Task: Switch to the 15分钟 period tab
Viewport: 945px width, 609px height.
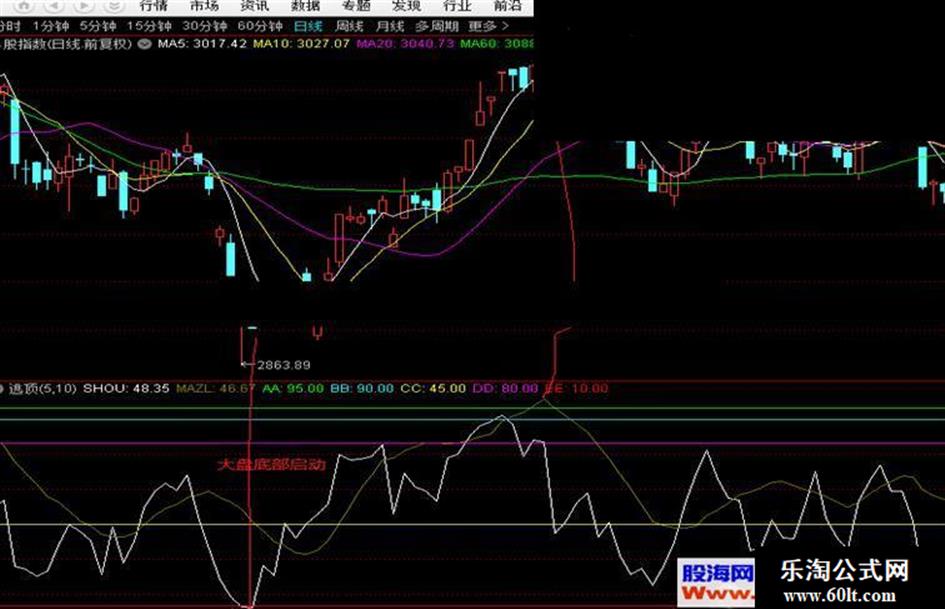Action: (149, 26)
